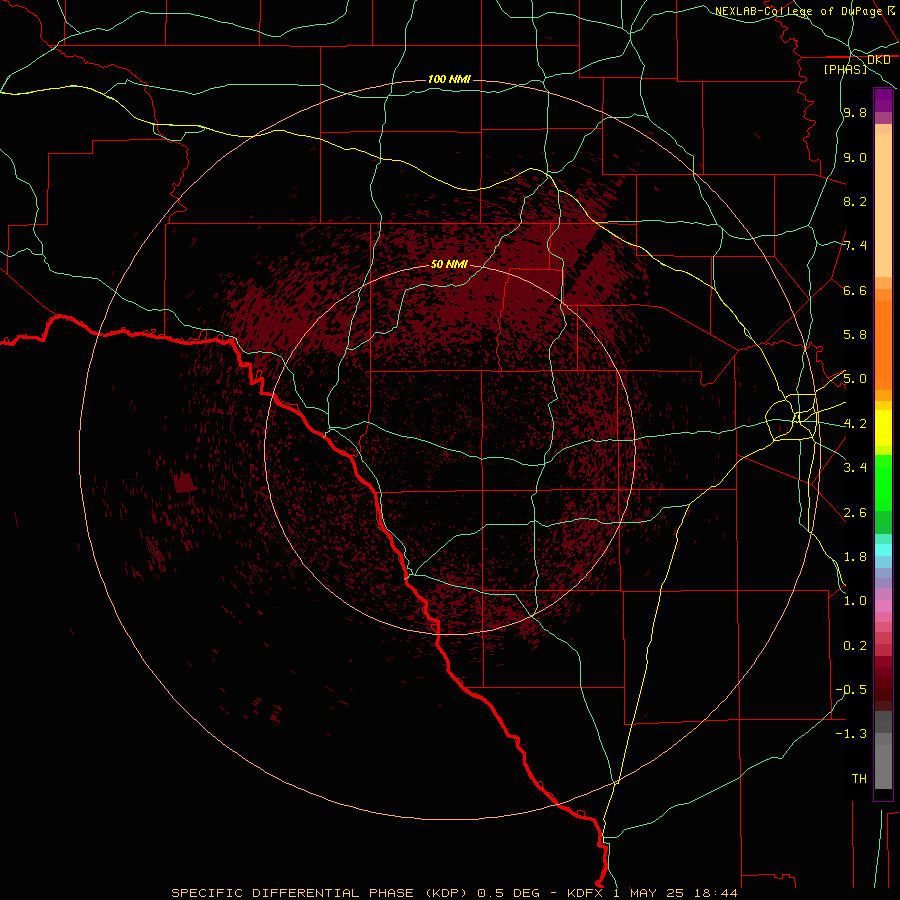This screenshot has width=900, height=900.
Task: Click the 100 NMI range ring label
Action: coord(449,79)
